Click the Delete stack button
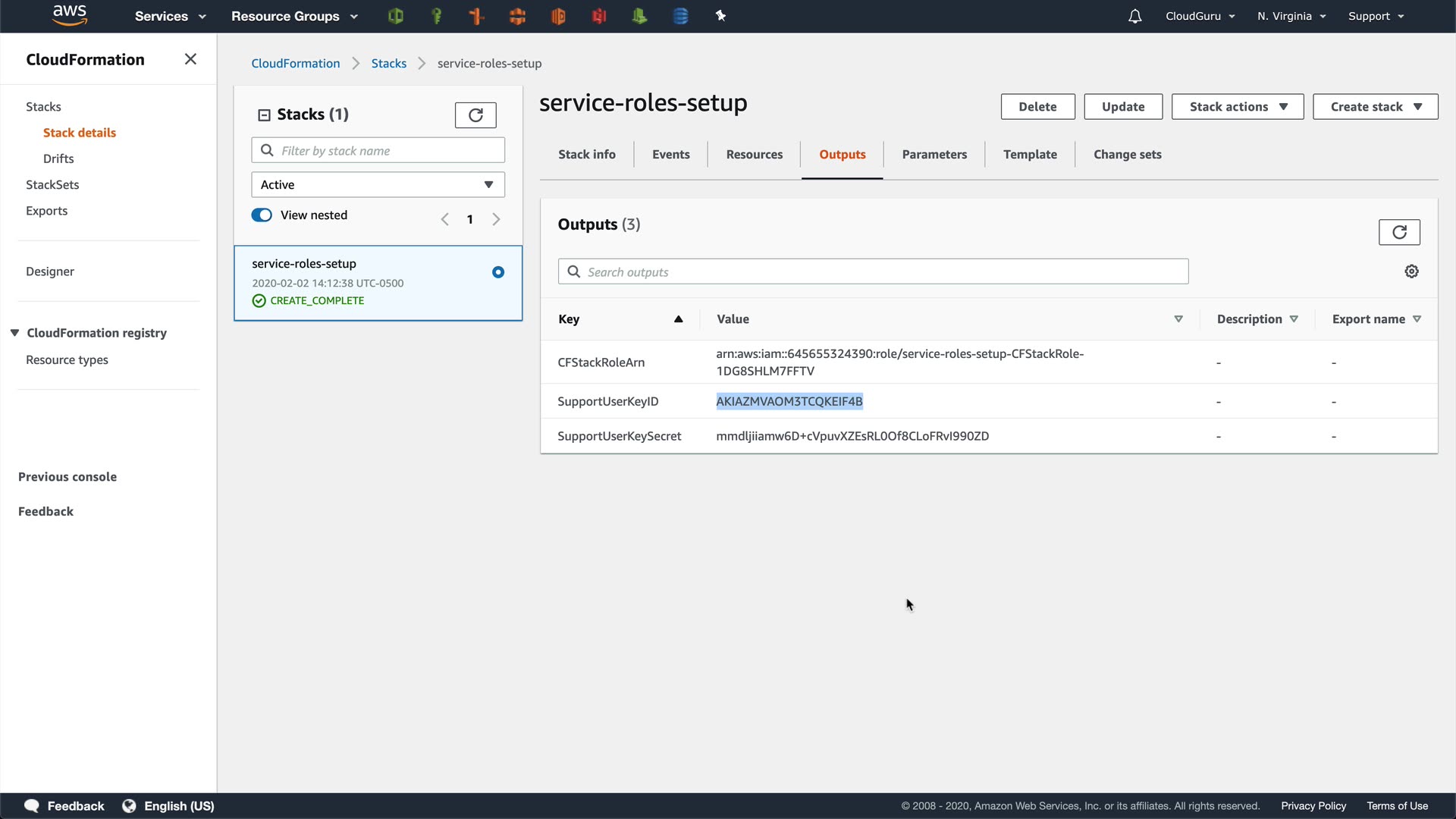 click(x=1037, y=107)
